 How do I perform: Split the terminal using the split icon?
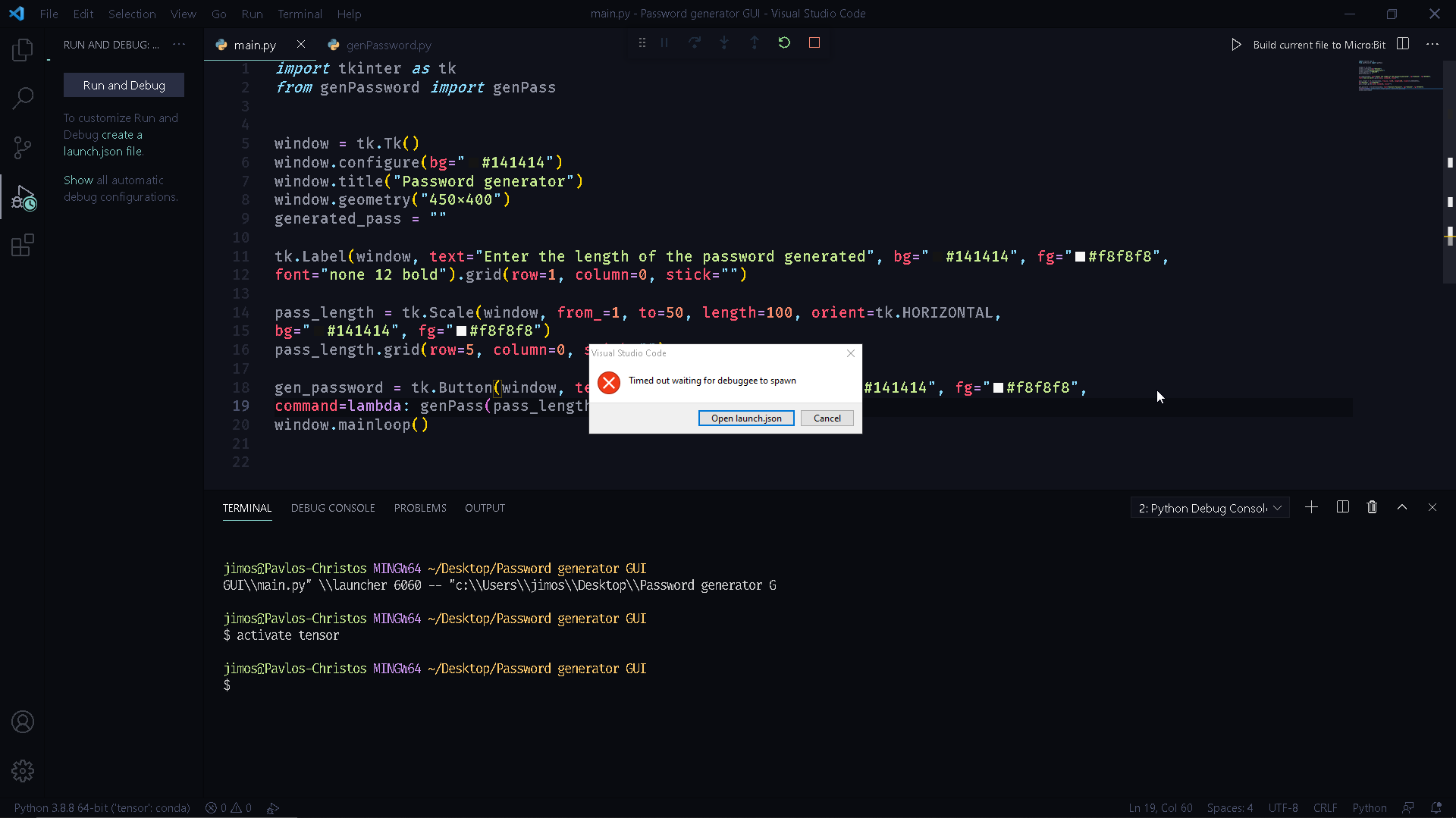coord(1342,506)
